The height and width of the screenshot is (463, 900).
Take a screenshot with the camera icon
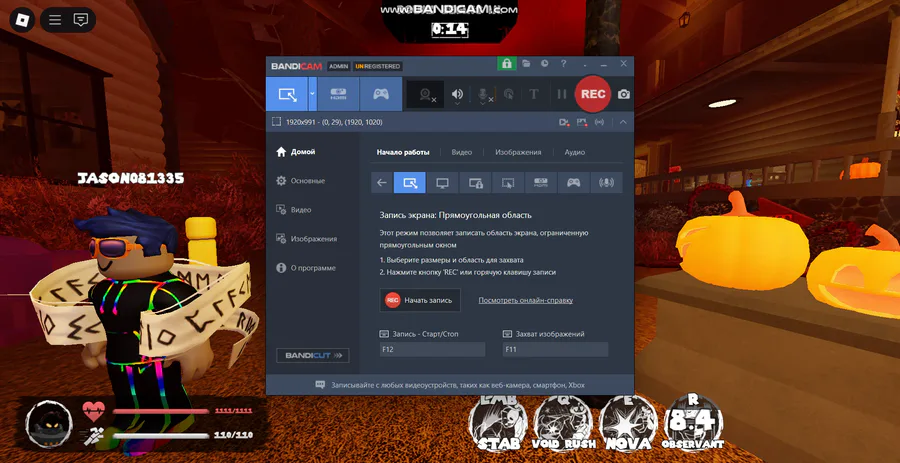[624, 94]
